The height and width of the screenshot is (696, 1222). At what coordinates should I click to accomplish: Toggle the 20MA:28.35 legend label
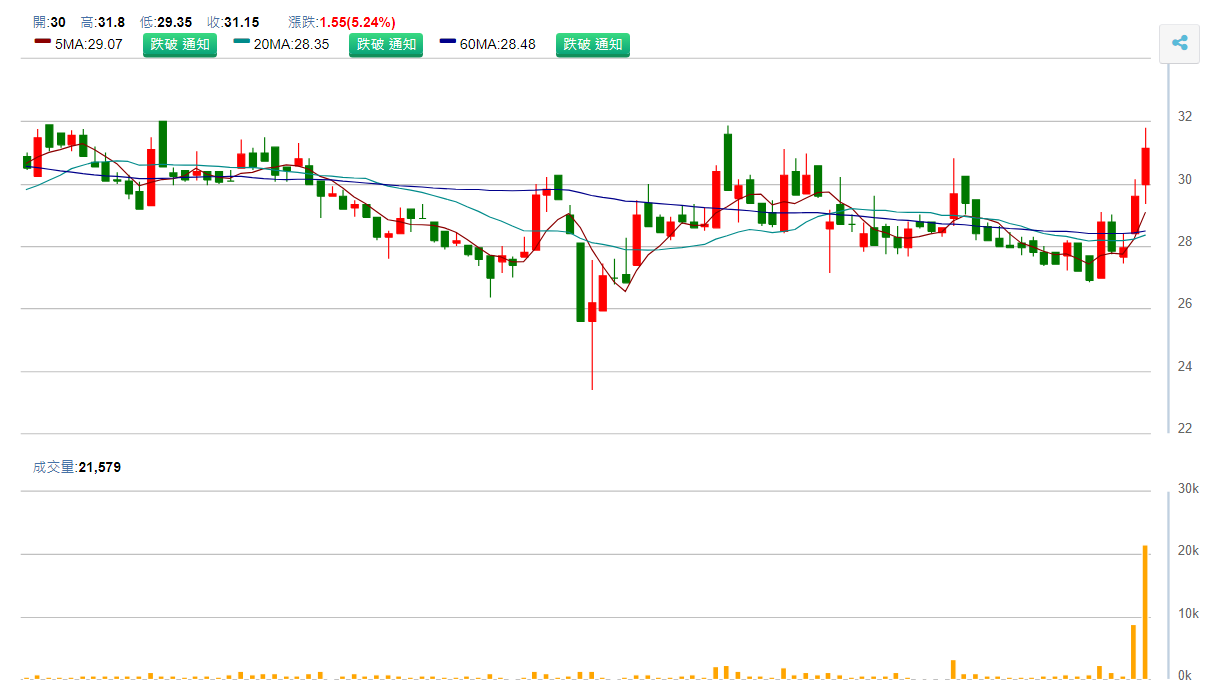(x=292, y=44)
